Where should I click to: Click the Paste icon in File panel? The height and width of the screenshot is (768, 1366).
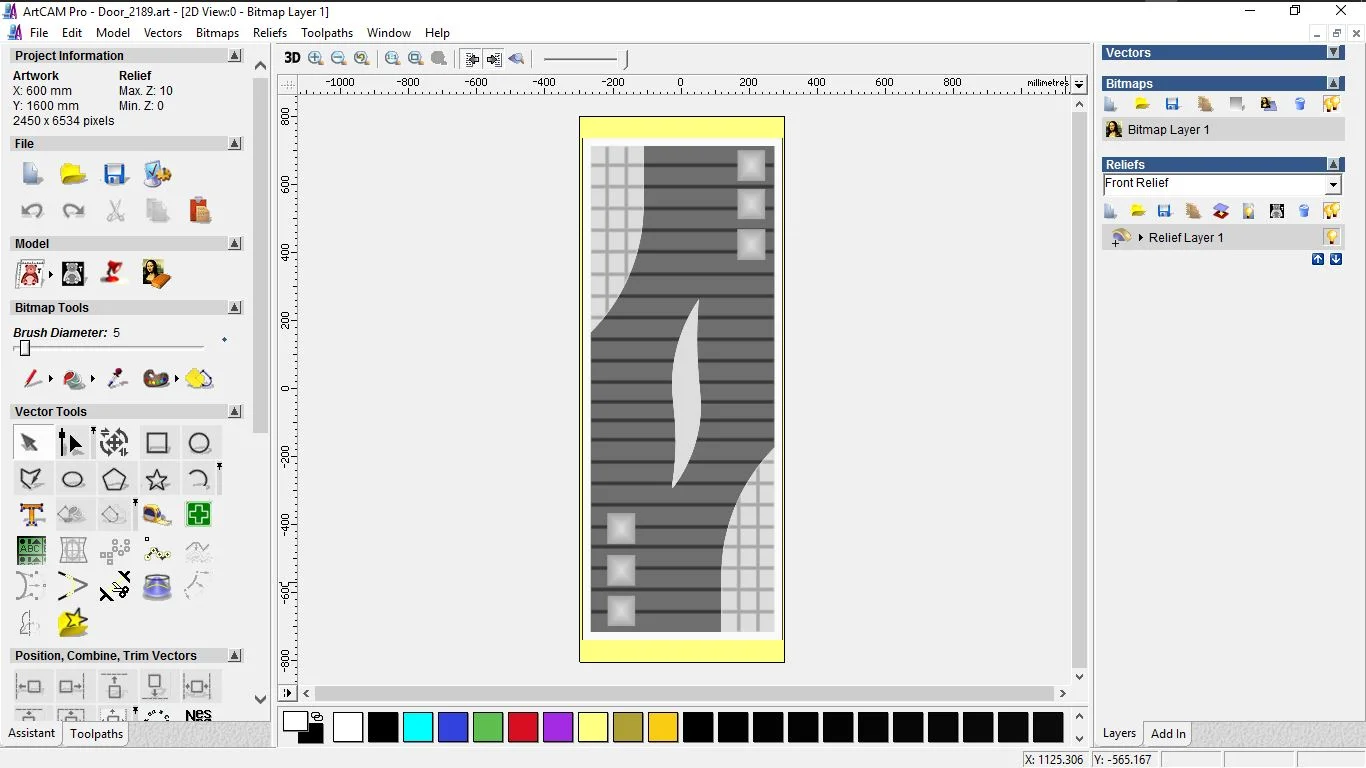[199, 210]
